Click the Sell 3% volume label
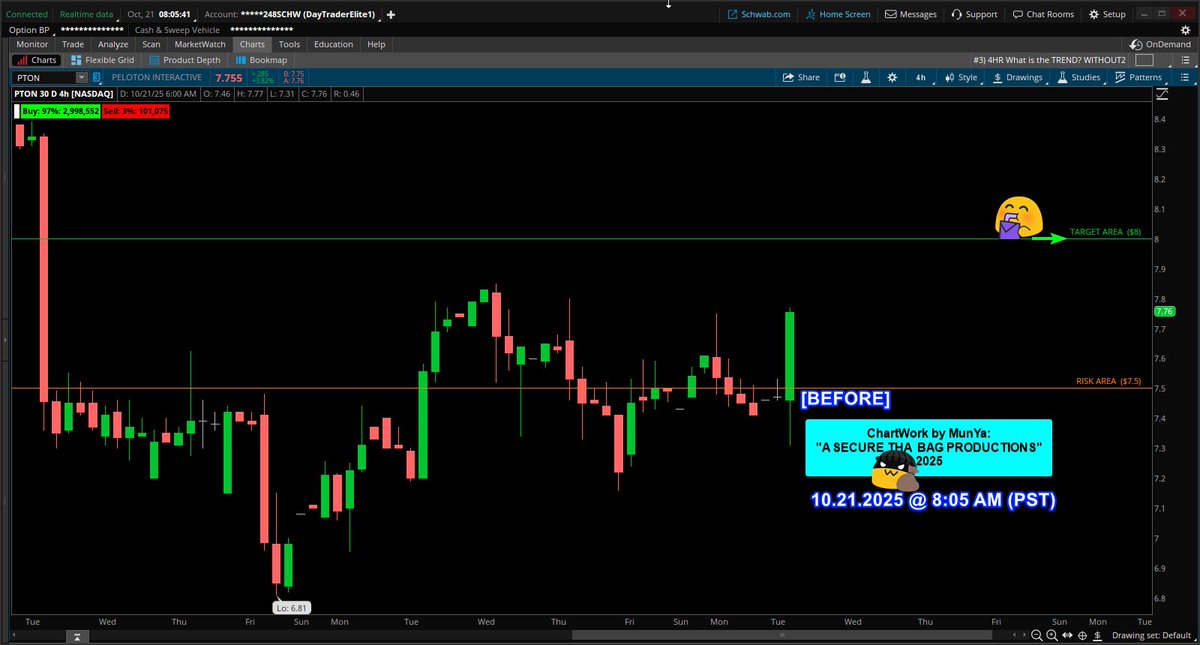 (x=136, y=111)
